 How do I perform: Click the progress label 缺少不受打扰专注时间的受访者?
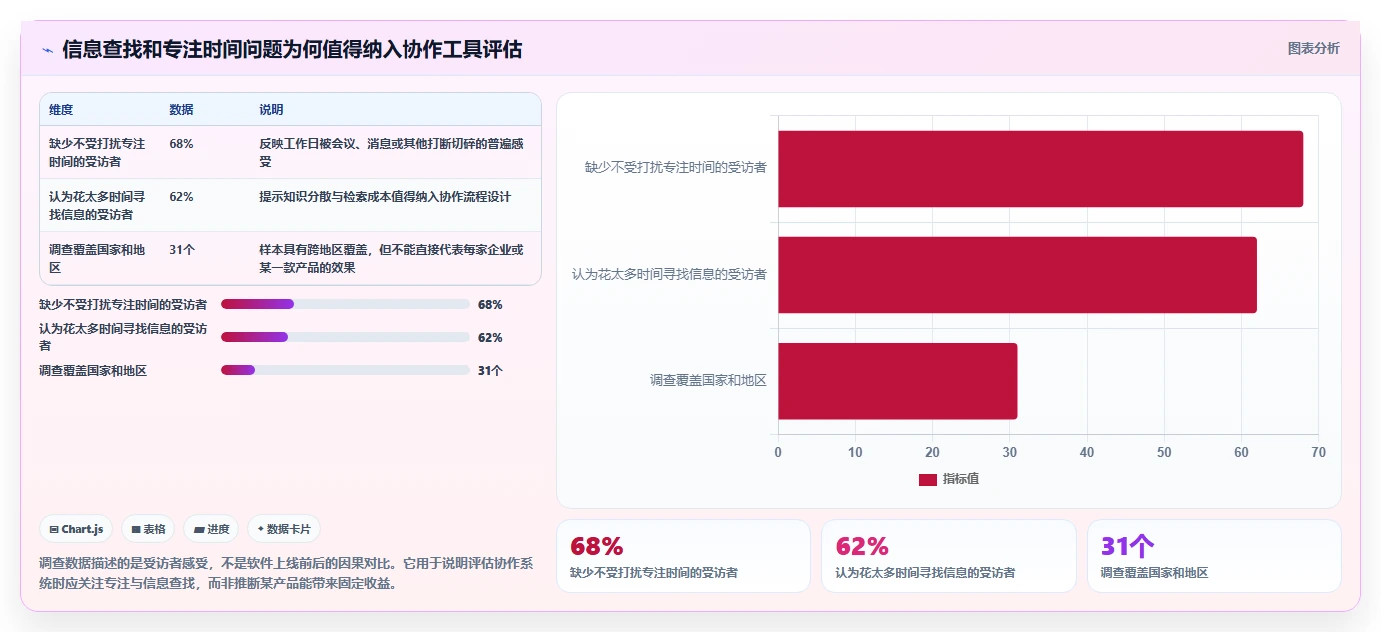[123, 304]
